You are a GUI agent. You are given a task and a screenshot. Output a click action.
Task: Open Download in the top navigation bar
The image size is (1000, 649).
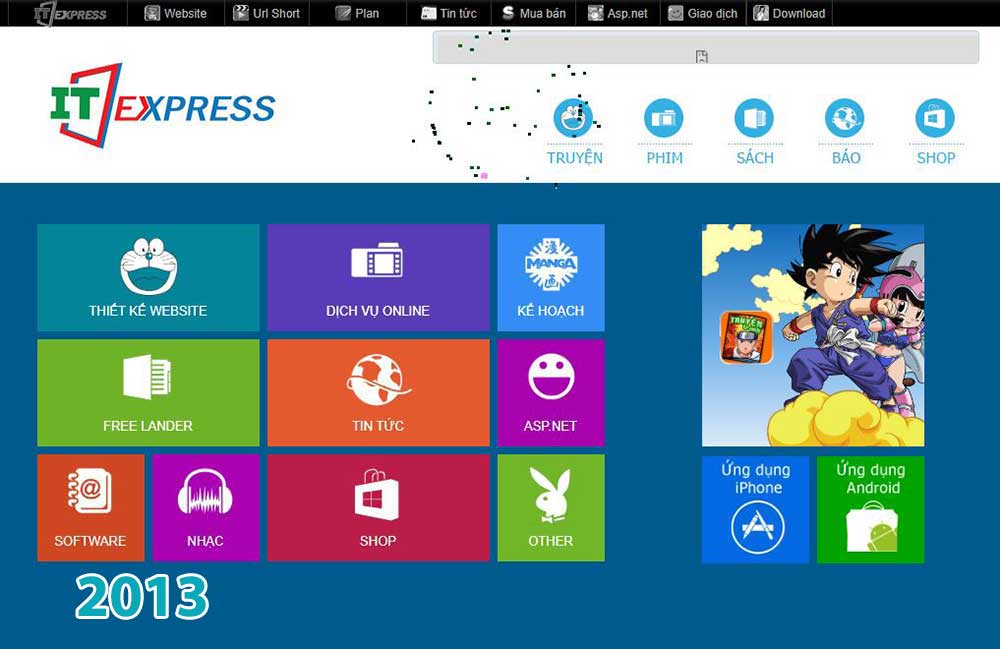coord(789,13)
